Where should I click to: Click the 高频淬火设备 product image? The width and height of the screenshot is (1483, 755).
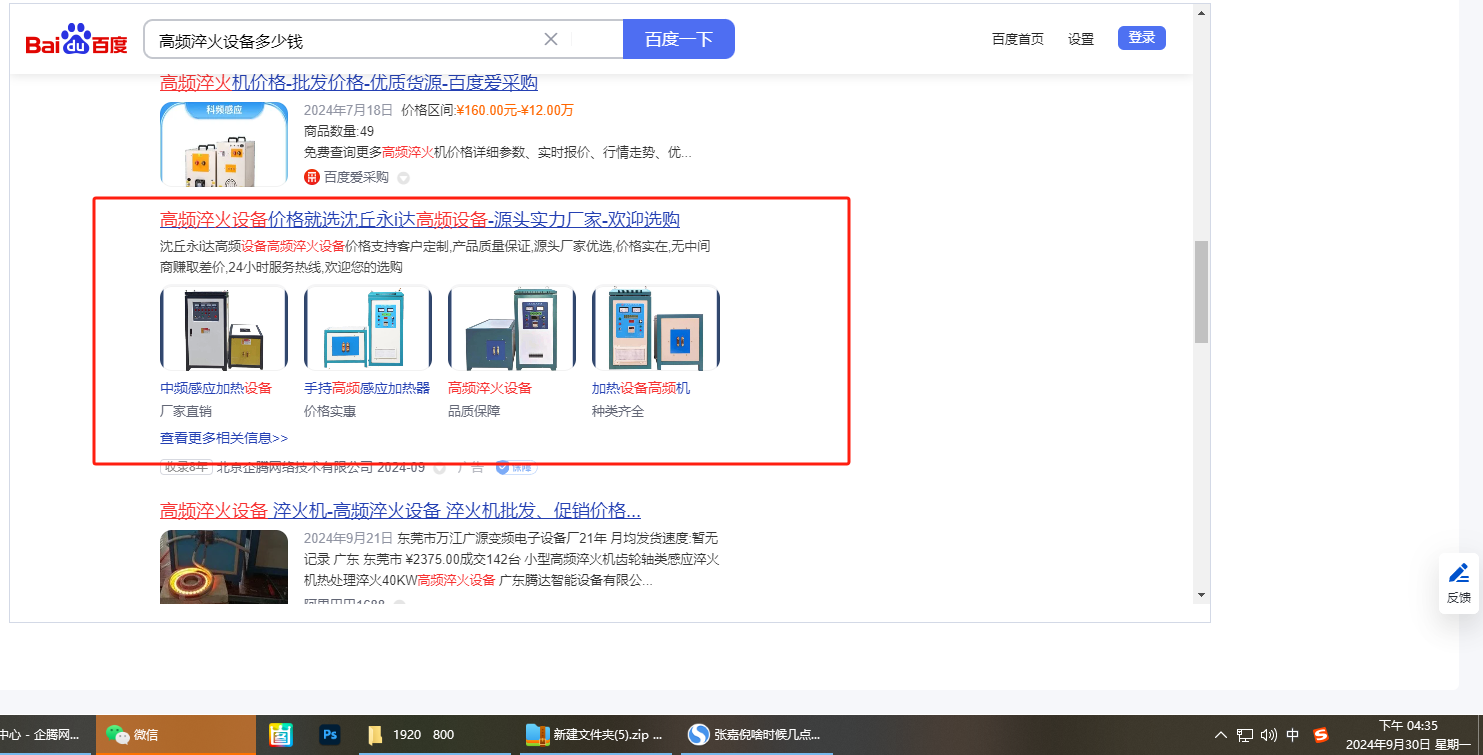point(512,328)
